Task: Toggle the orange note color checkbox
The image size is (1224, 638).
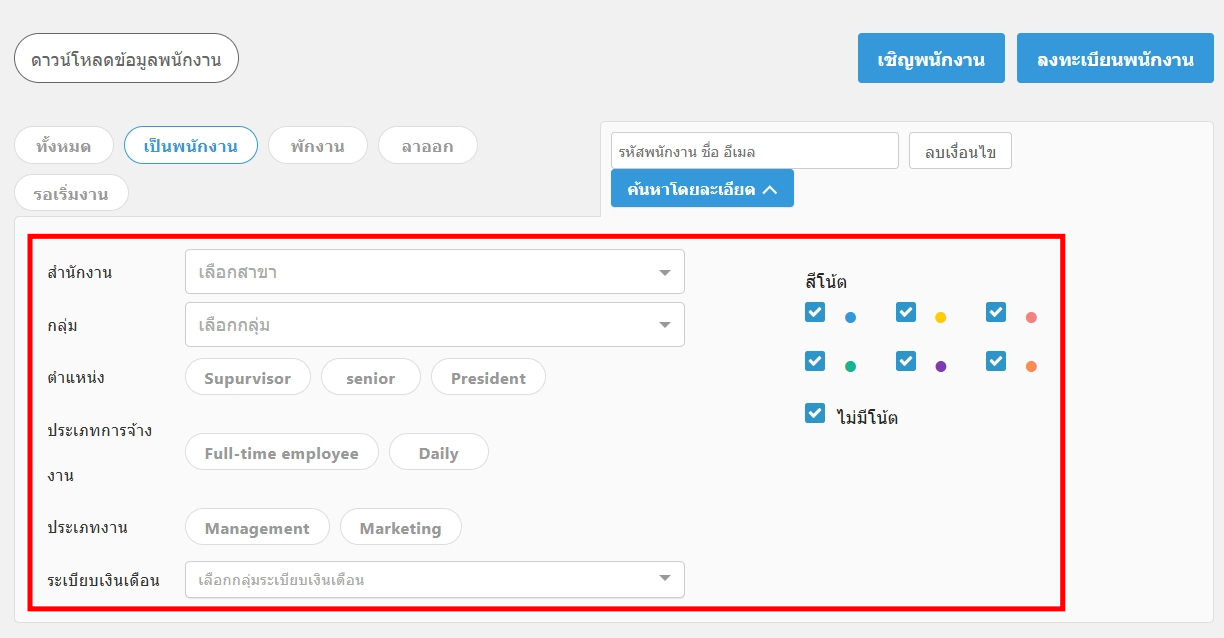Action: pos(996,361)
